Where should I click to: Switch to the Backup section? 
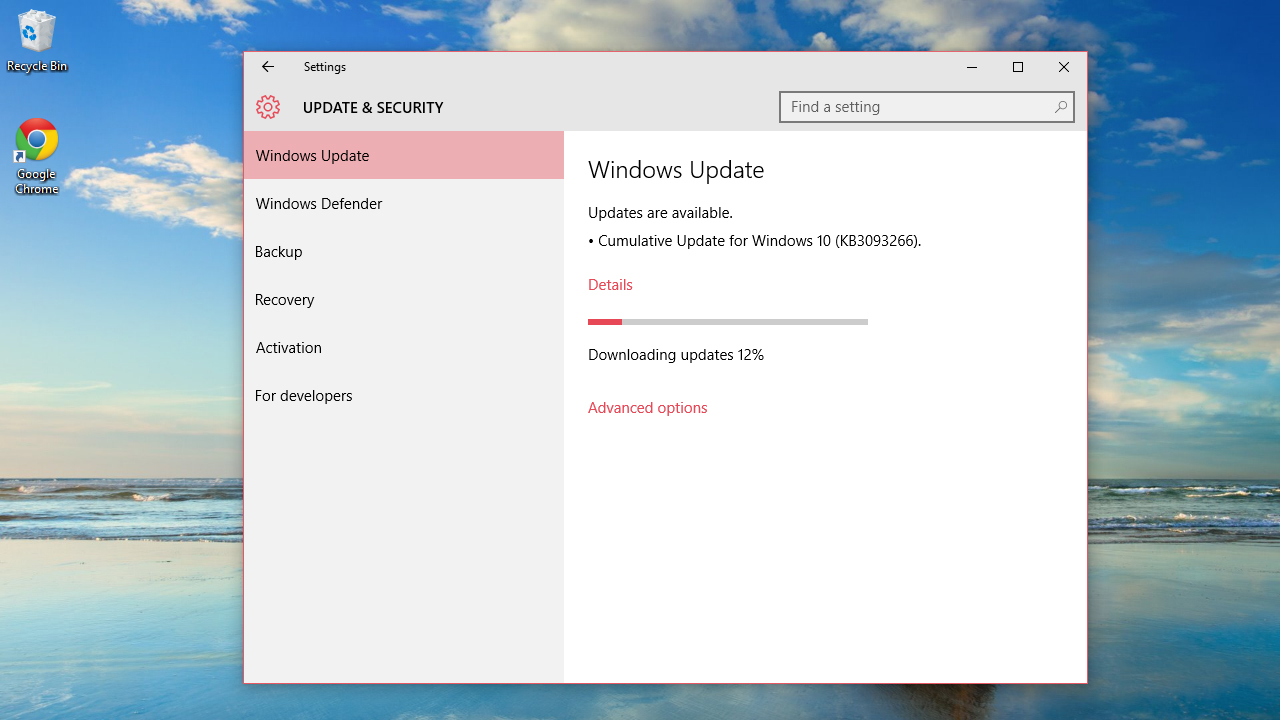278,251
